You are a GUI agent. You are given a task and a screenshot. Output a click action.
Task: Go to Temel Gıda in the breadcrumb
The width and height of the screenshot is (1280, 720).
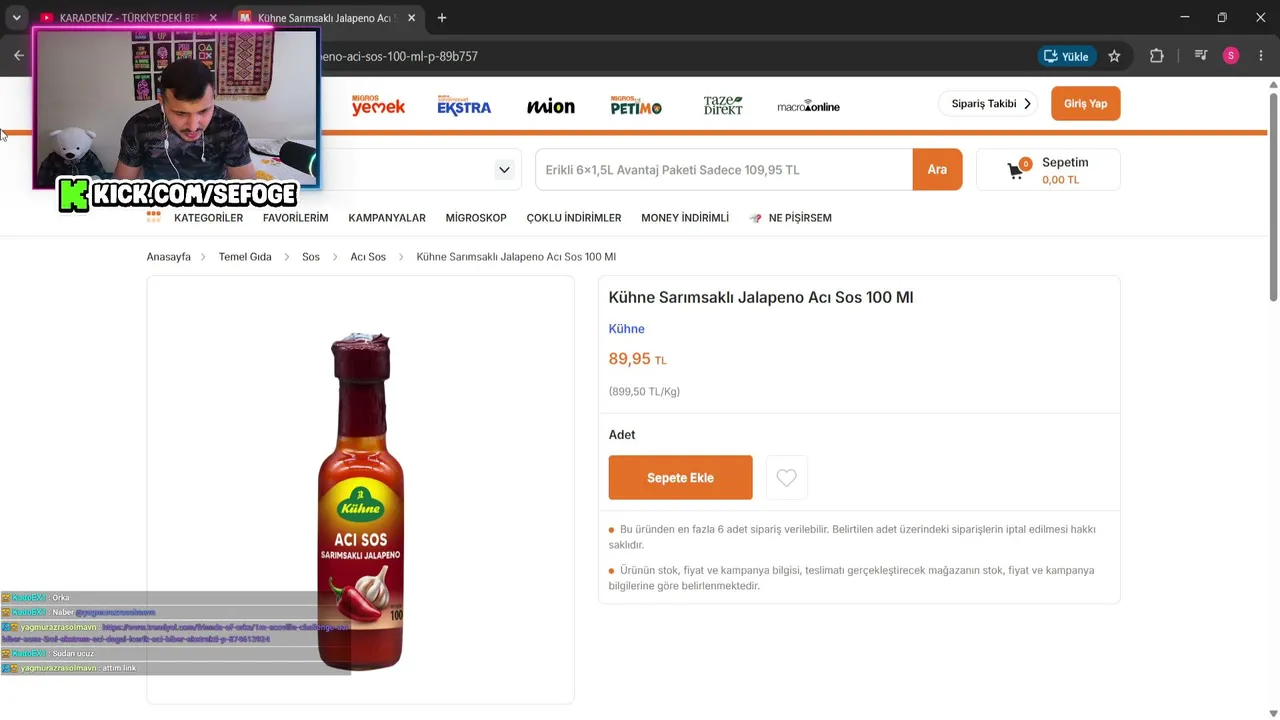click(x=245, y=257)
